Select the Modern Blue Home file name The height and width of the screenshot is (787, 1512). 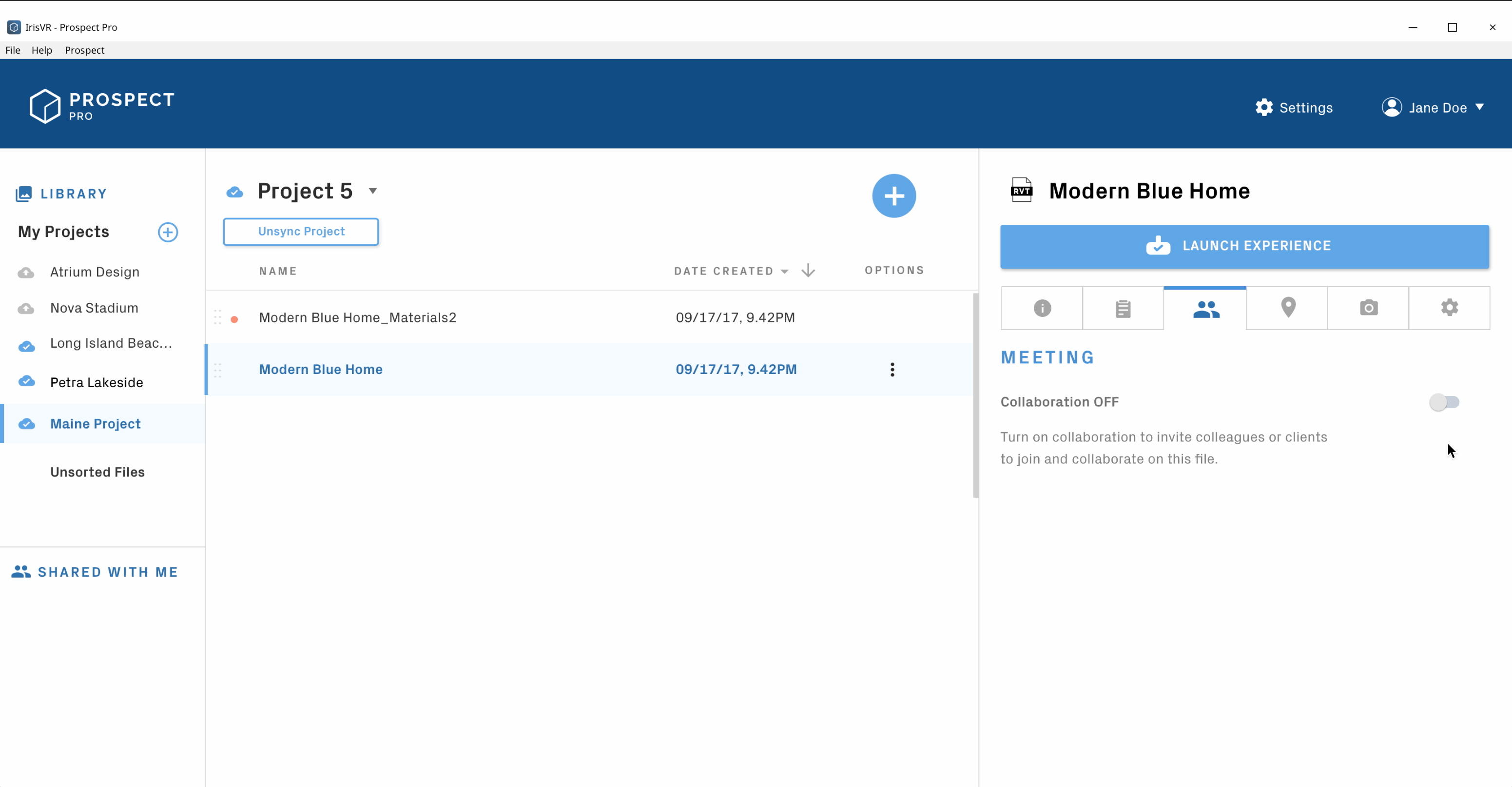(x=320, y=370)
